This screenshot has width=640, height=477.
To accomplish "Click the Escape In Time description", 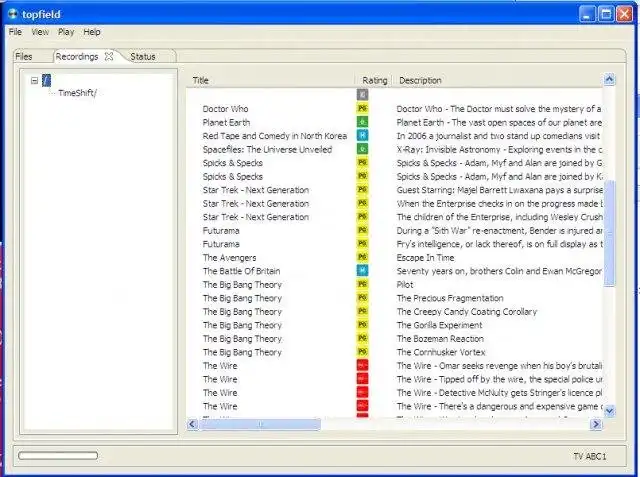I will [x=425, y=257].
